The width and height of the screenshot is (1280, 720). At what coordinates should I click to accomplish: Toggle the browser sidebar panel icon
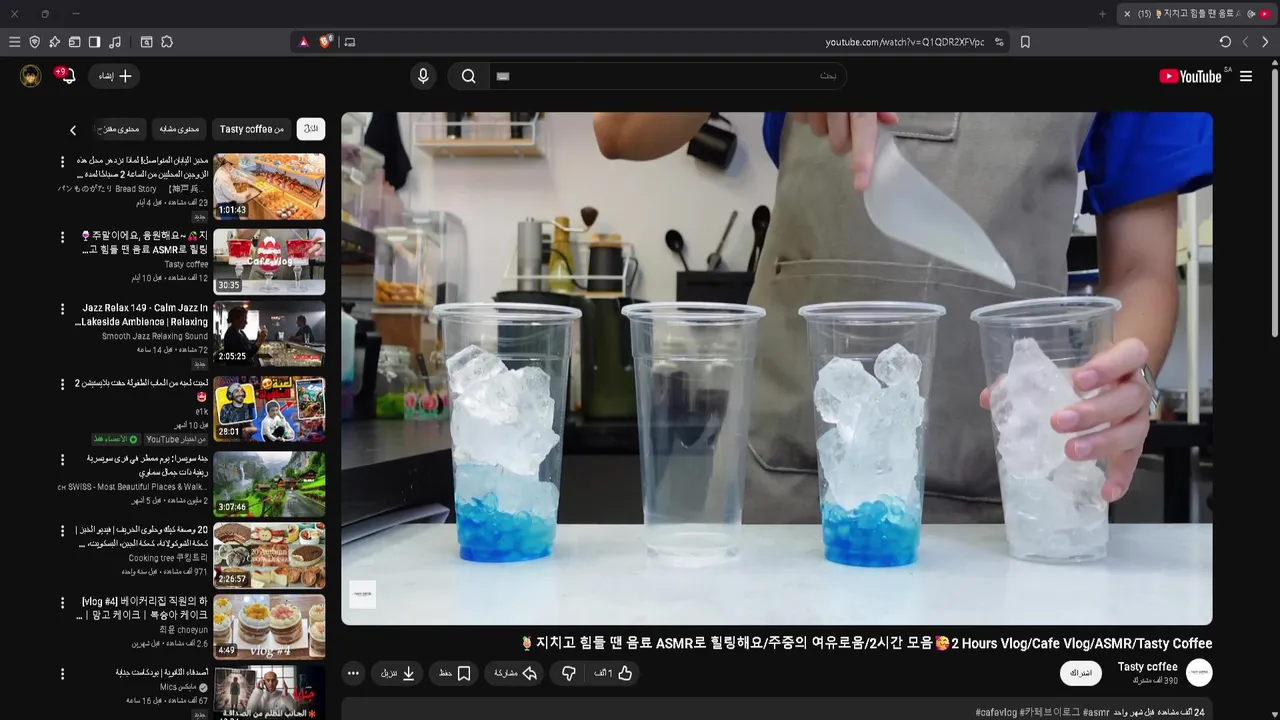pos(94,42)
